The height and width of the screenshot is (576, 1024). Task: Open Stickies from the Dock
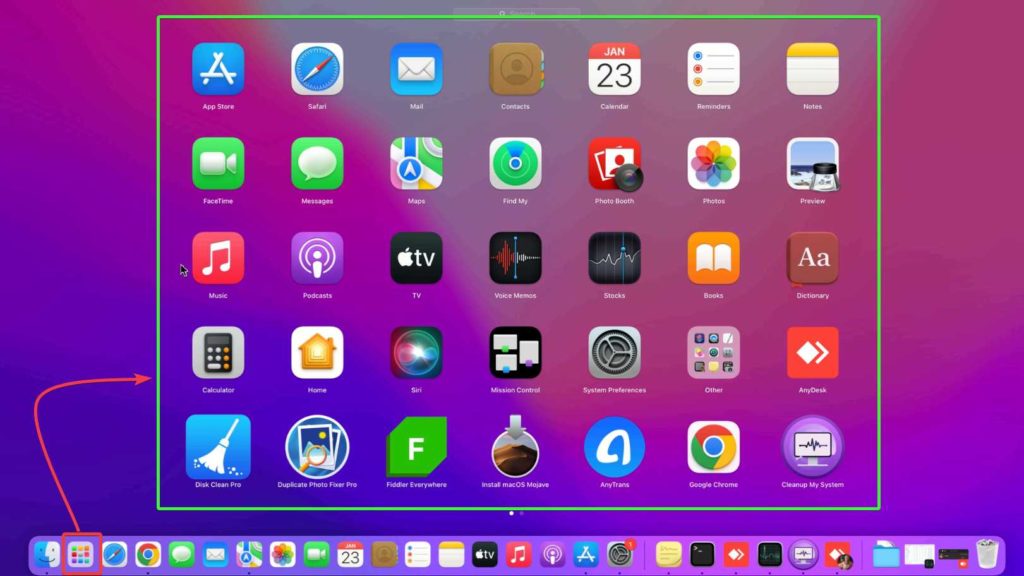pos(669,555)
